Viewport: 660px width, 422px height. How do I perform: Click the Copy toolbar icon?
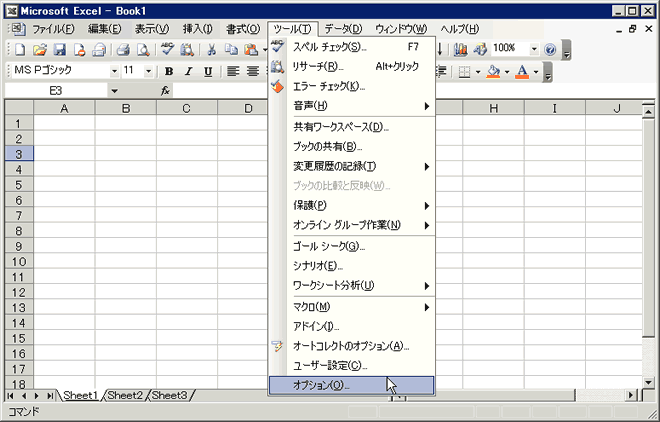[231, 50]
